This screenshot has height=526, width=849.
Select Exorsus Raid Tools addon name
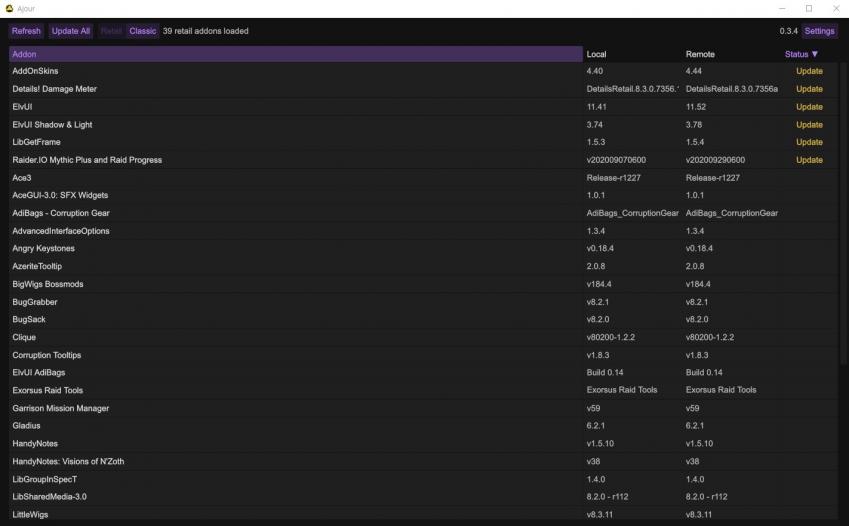(48, 390)
